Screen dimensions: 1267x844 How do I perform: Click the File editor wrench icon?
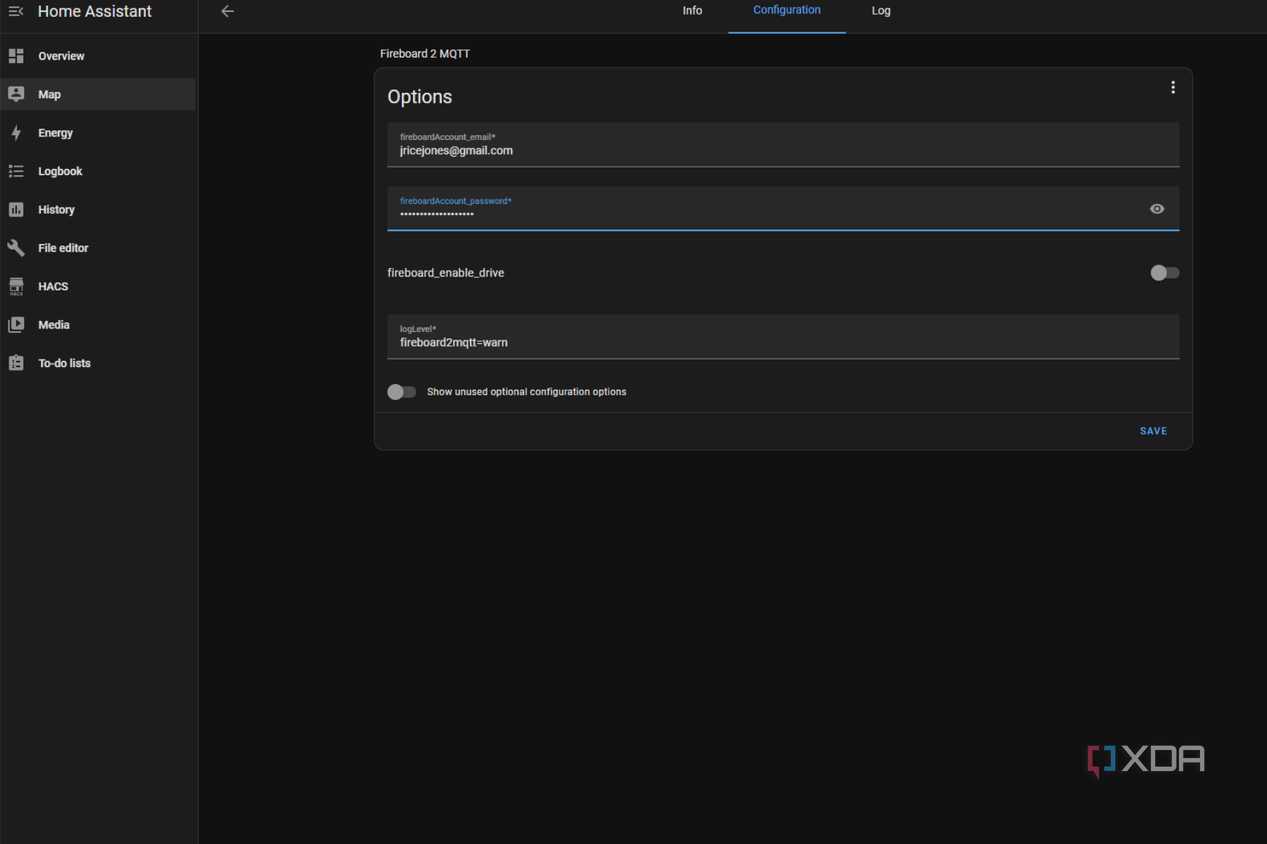[16, 248]
